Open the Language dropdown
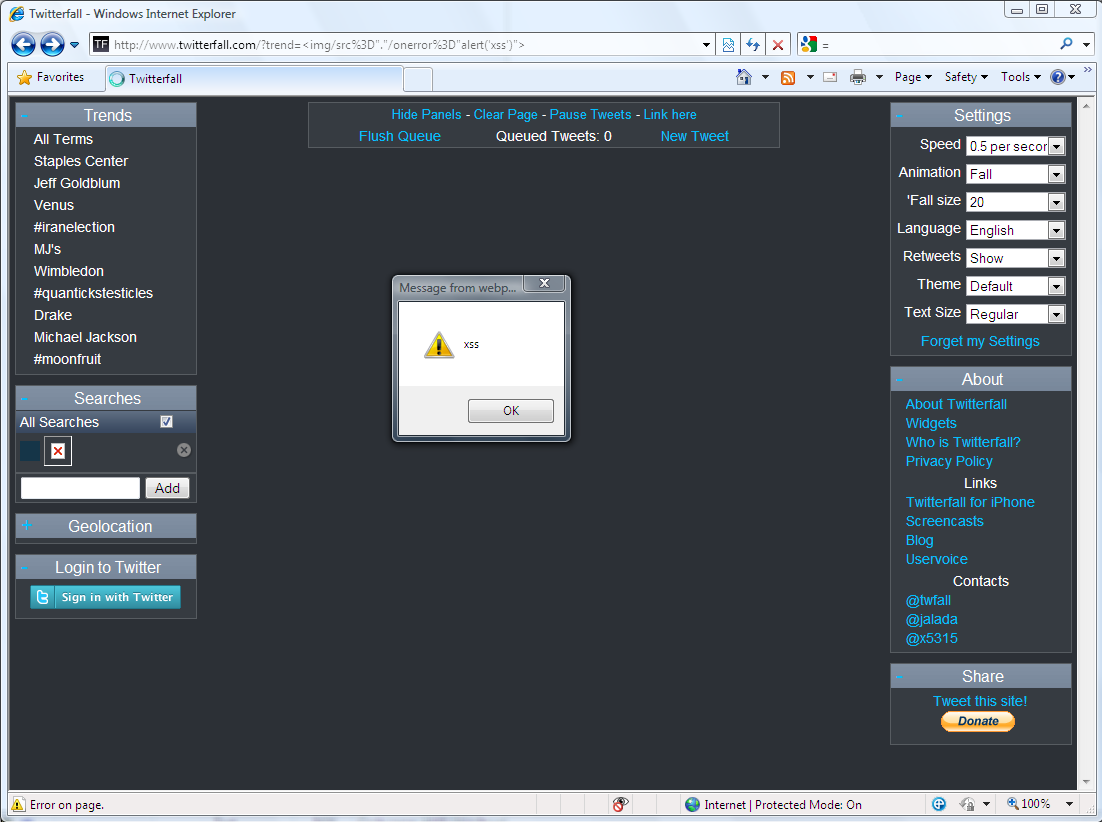Image resolution: width=1102 pixels, height=822 pixels. coord(1016,230)
